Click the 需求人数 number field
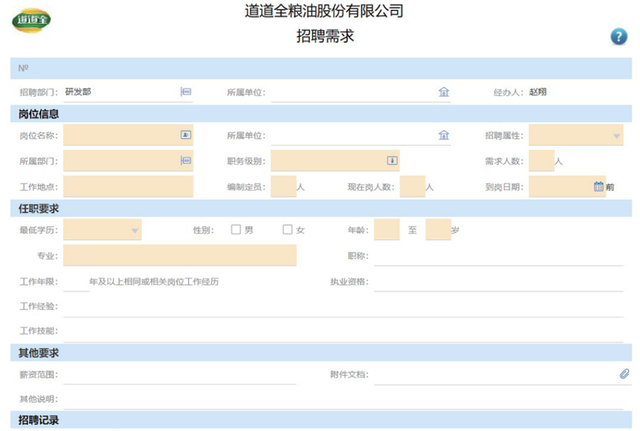The height and width of the screenshot is (431, 640). coord(542,161)
